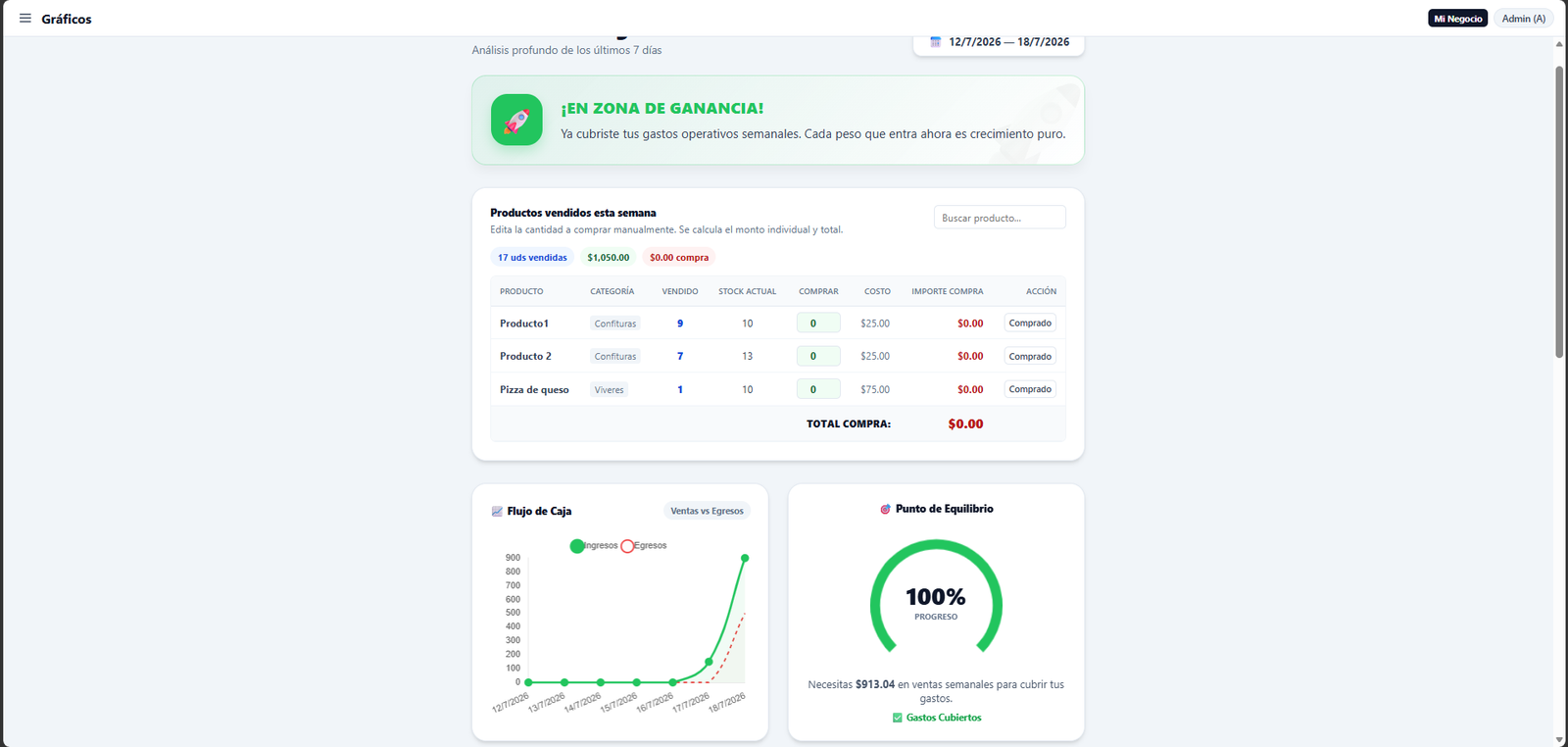This screenshot has width=1568, height=747.
Task: Click the Víveres category tag
Action: pyautogui.click(x=609, y=390)
